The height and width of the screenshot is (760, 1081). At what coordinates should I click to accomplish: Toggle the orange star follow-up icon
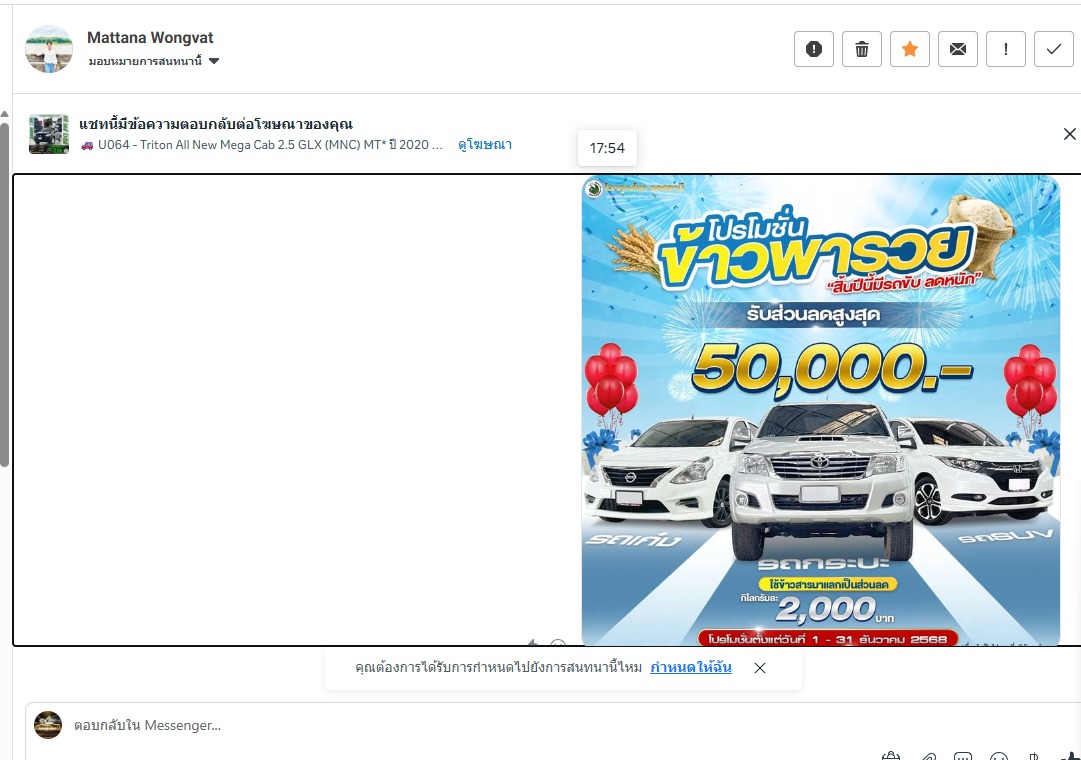click(x=910, y=49)
